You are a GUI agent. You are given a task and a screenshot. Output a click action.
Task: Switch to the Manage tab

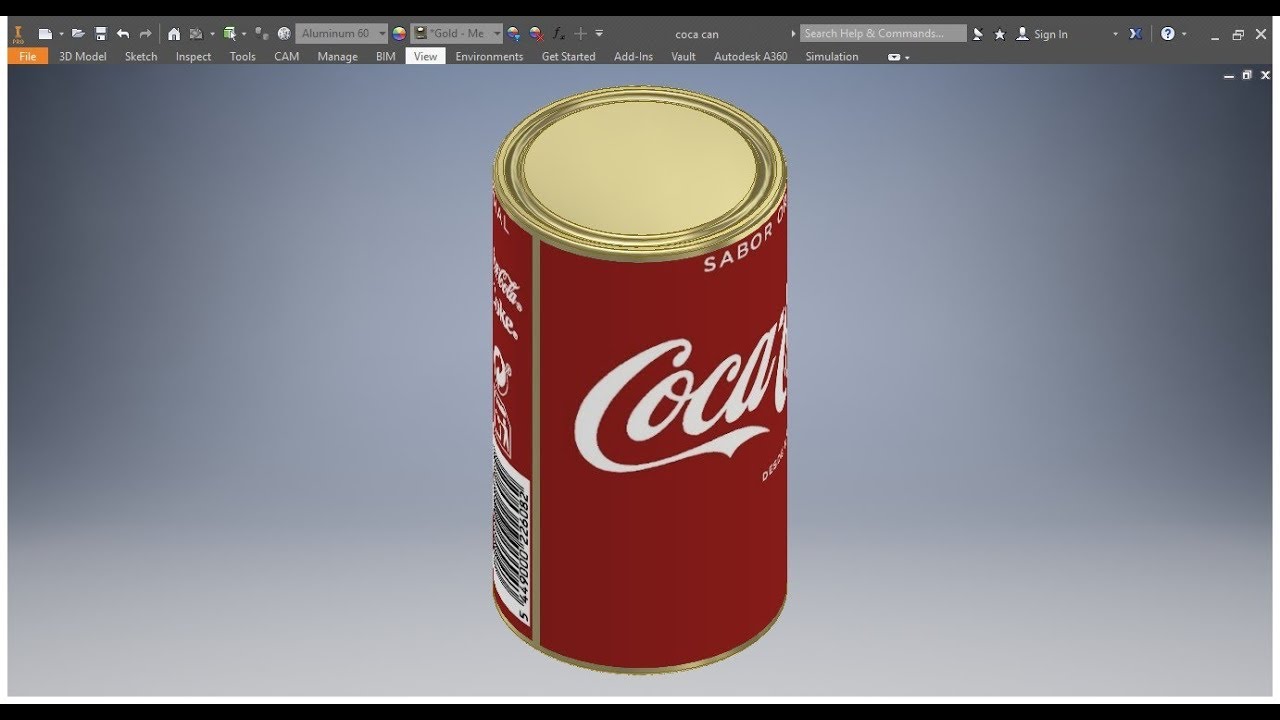pos(337,57)
